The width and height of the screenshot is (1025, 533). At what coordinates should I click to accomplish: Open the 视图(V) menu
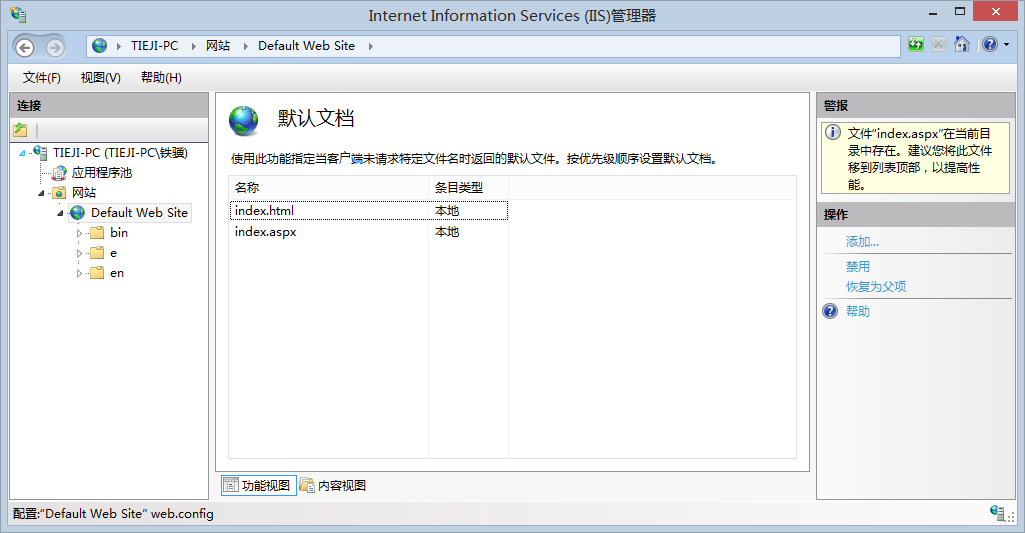100,77
